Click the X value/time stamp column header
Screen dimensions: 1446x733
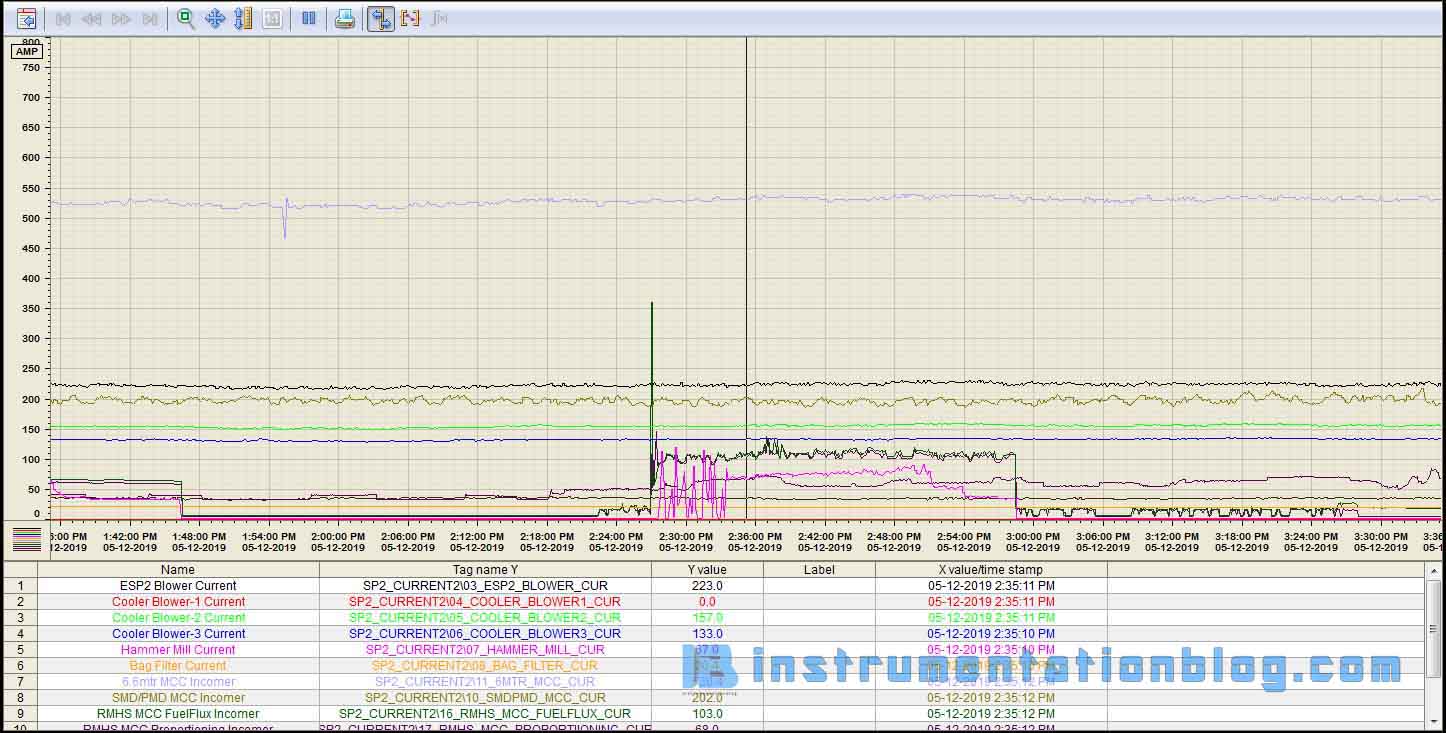pyautogui.click(x=990, y=570)
